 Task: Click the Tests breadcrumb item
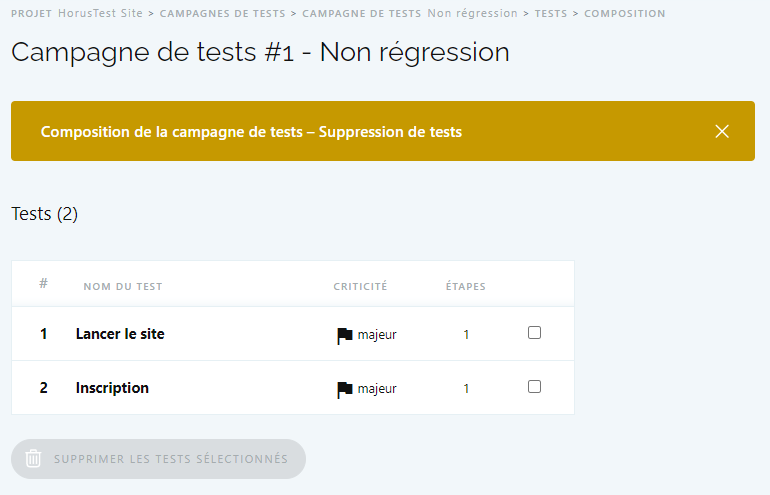tap(551, 14)
